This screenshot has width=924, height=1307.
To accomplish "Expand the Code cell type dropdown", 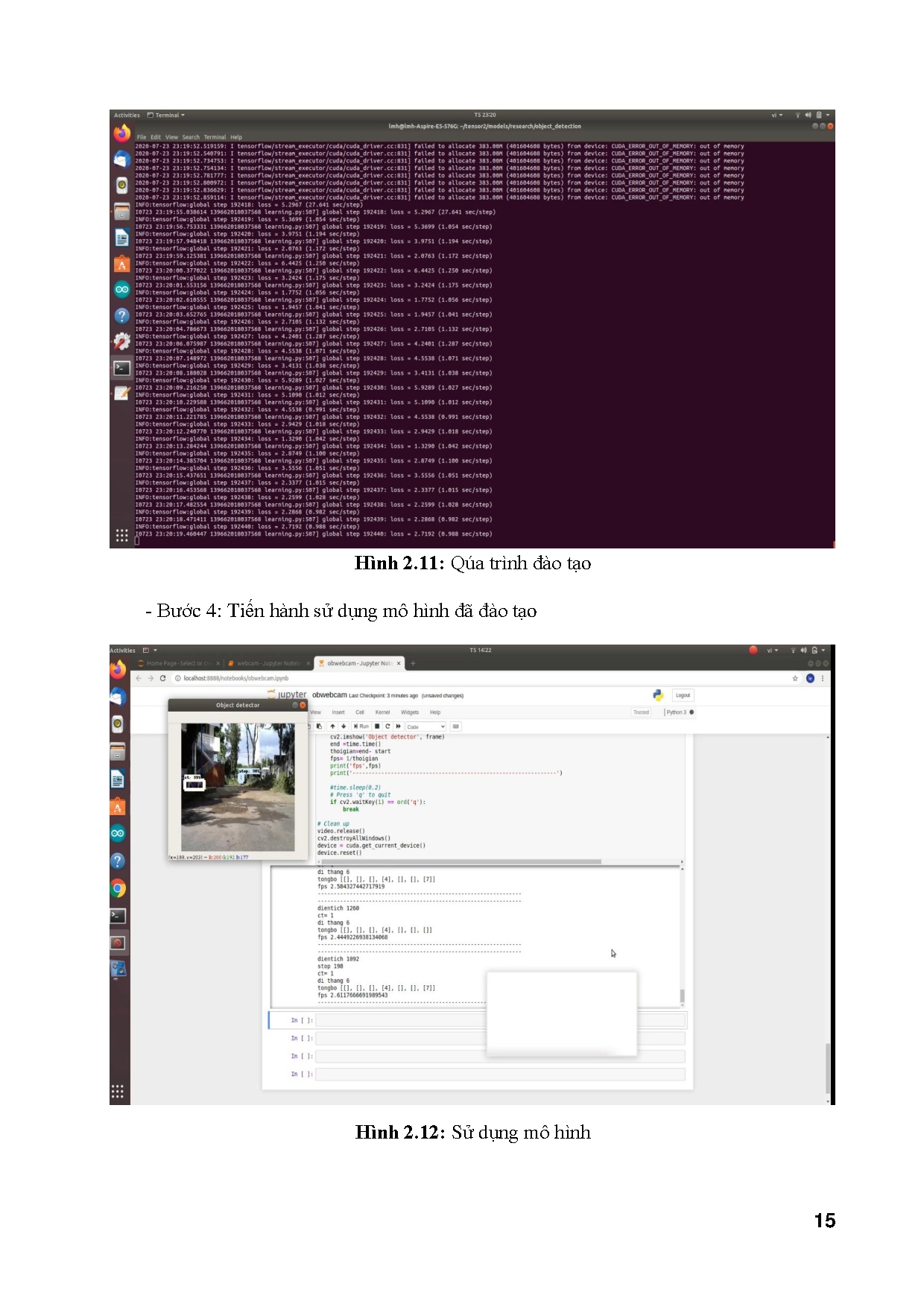I will [x=425, y=727].
